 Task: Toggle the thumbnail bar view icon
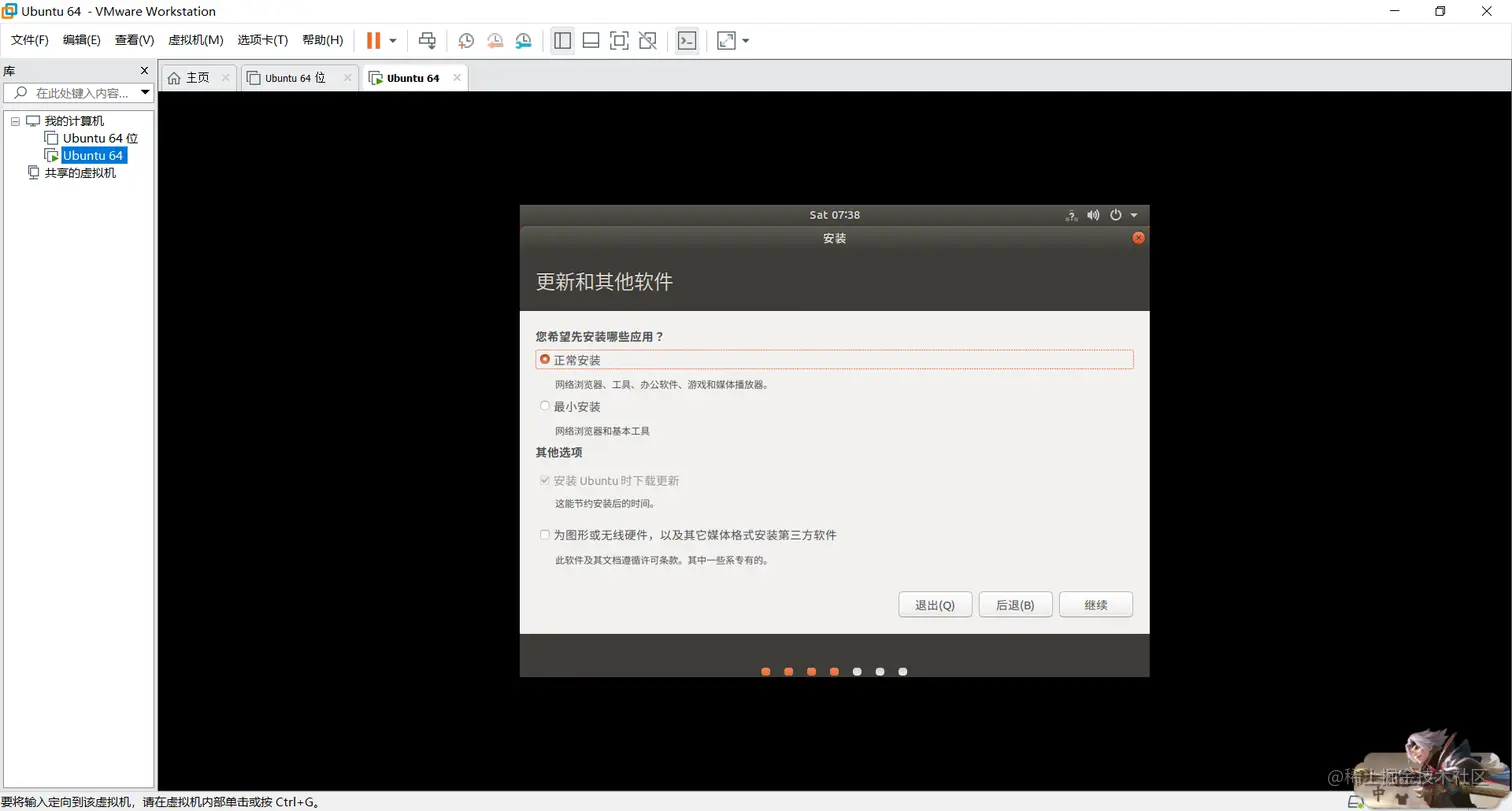[x=591, y=41]
